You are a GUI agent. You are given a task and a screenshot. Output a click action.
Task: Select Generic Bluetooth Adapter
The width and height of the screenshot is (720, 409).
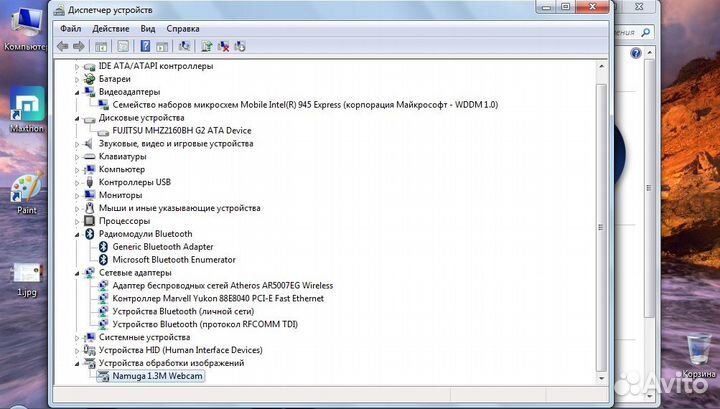[x=163, y=247]
